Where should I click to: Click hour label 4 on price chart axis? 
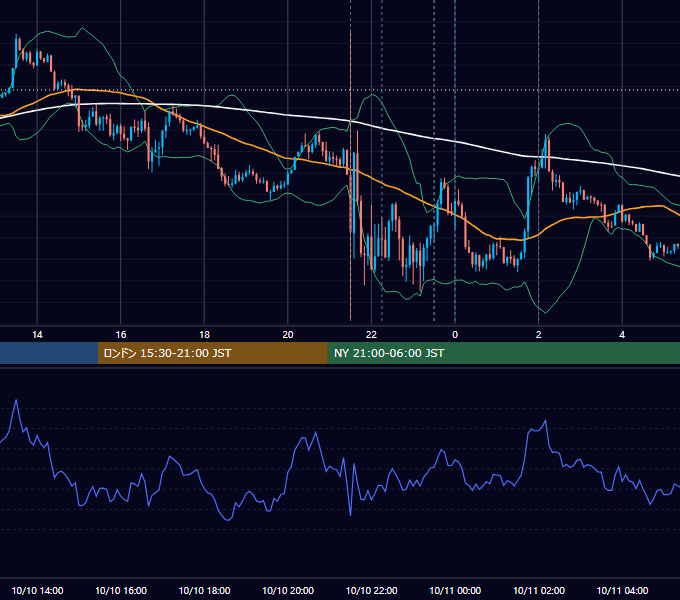point(622,335)
